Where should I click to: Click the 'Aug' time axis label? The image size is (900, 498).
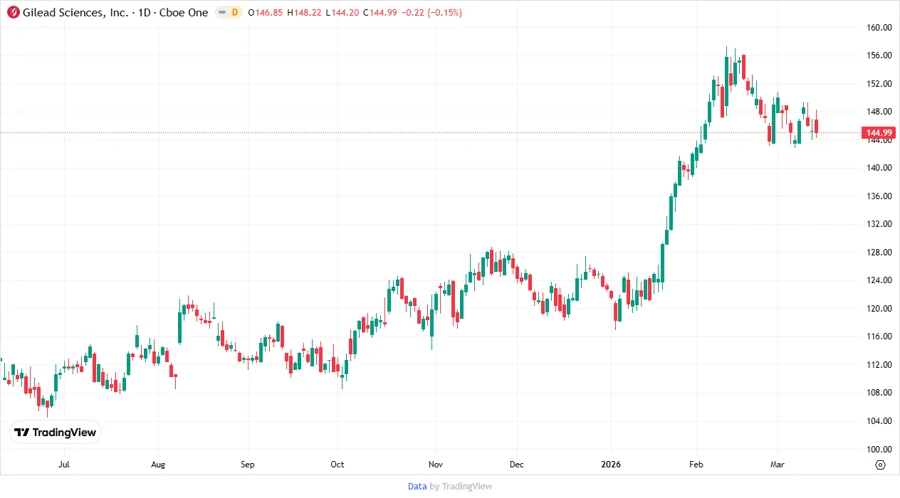pyautogui.click(x=158, y=465)
